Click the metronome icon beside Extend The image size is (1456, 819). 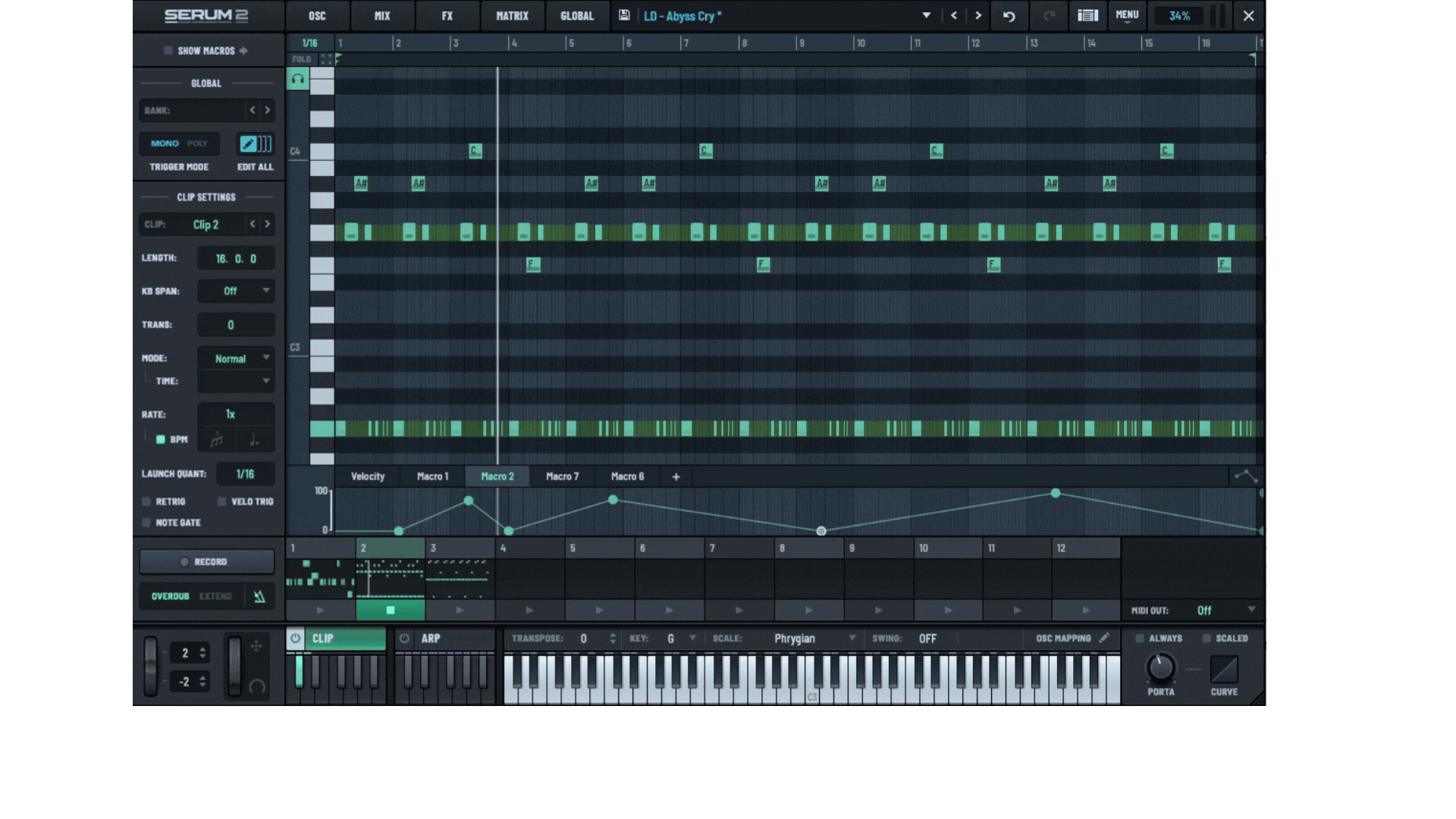(x=259, y=597)
